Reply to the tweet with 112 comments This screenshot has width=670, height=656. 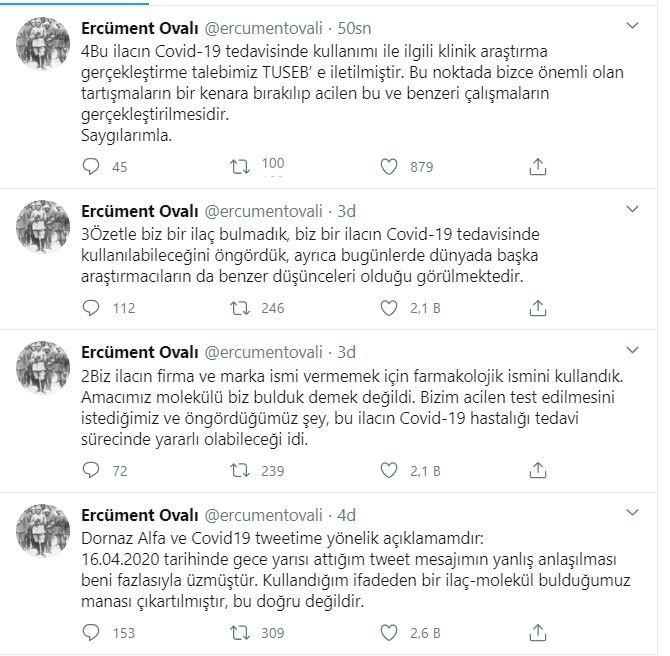[91, 308]
